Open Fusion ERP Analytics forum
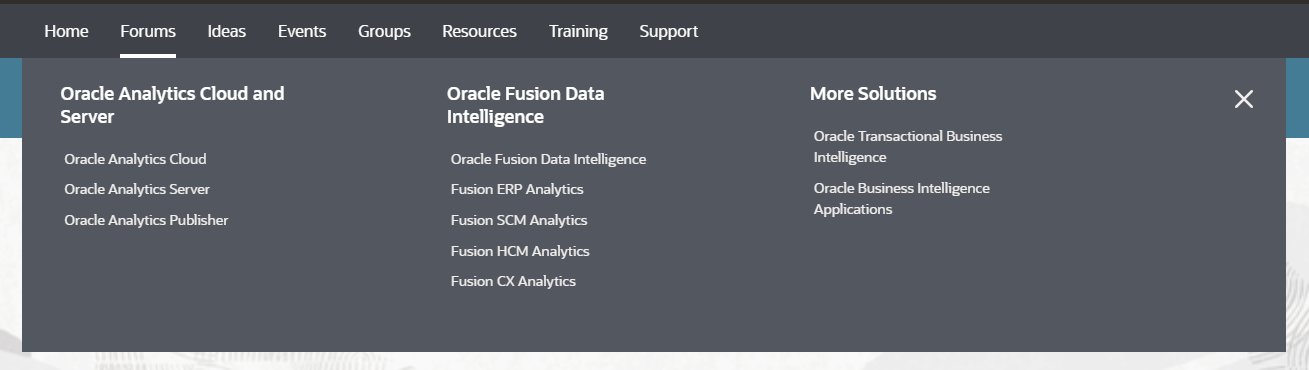The width and height of the screenshot is (1309, 370). pyautogui.click(x=517, y=189)
